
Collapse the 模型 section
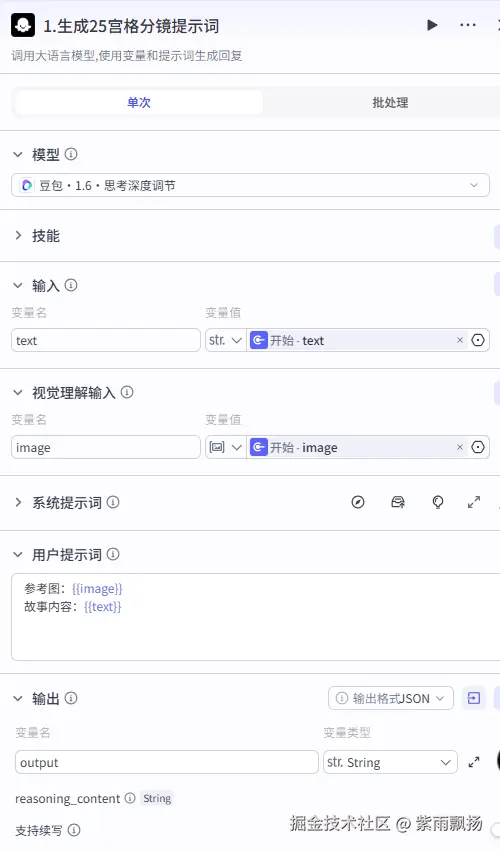(18, 154)
